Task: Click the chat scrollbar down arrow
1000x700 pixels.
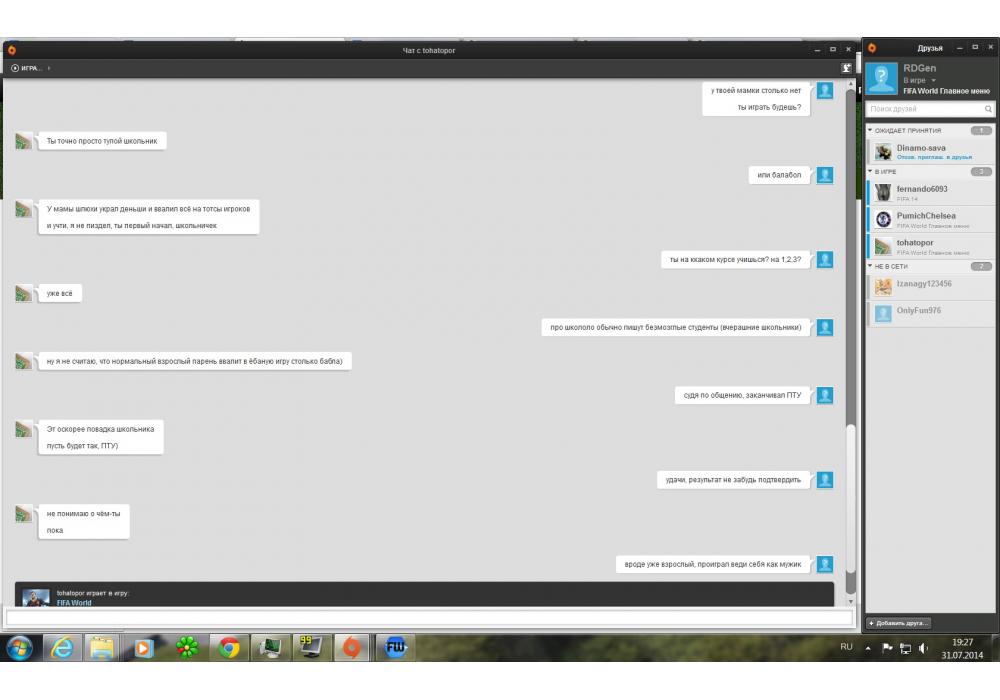Action: (x=850, y=601)
